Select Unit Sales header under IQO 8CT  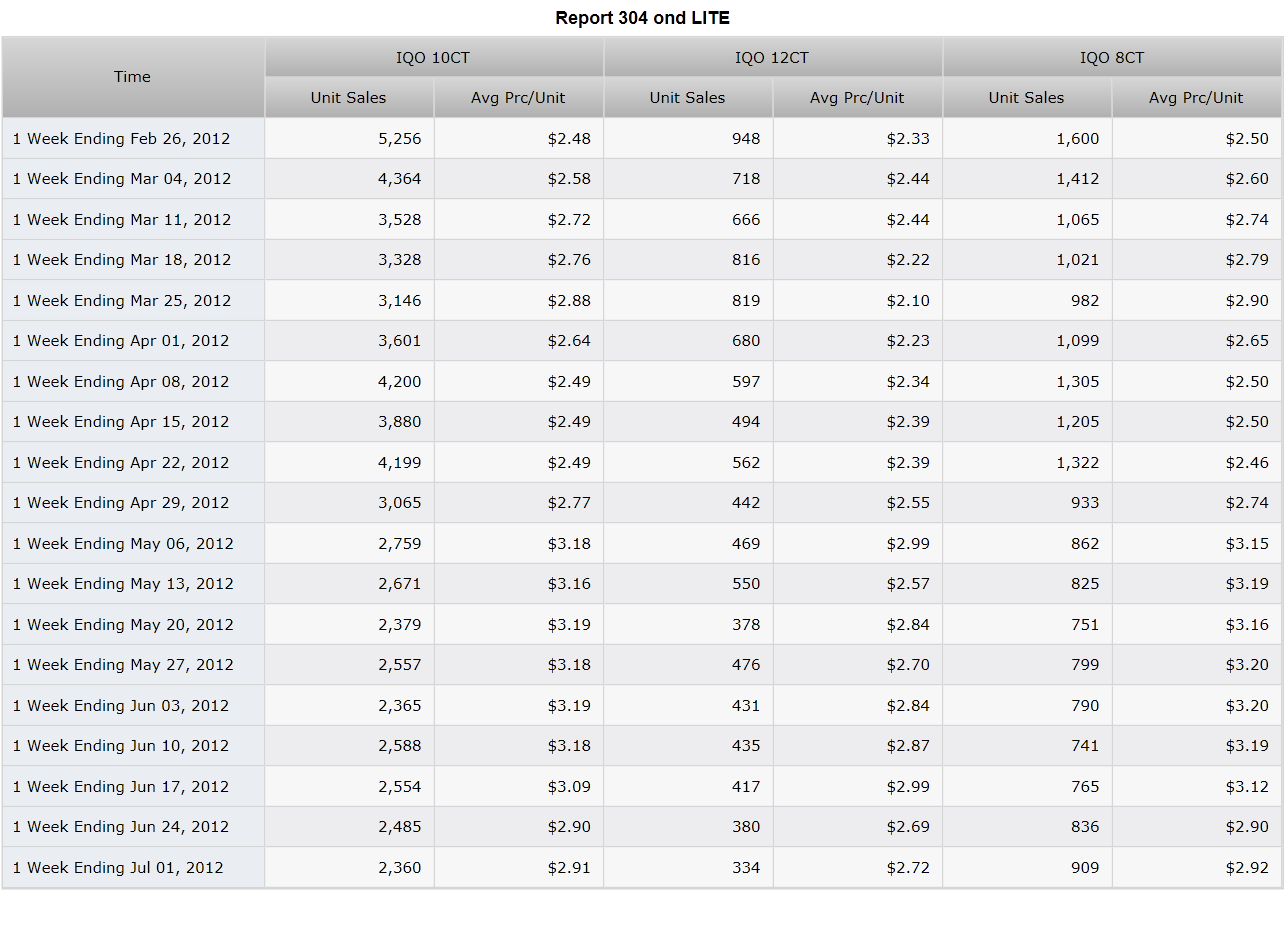1027,98
